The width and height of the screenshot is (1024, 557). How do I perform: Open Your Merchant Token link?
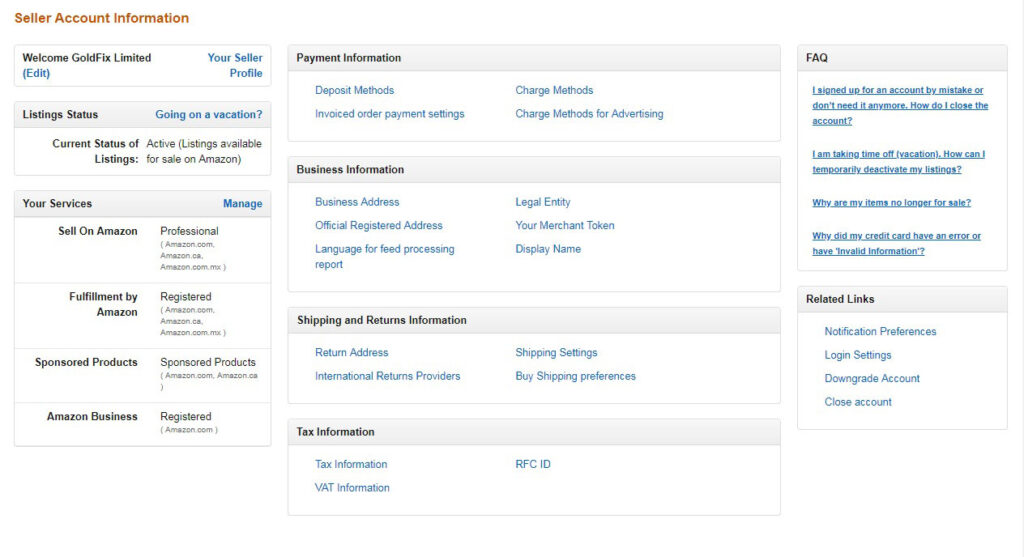tap(565, 226)
